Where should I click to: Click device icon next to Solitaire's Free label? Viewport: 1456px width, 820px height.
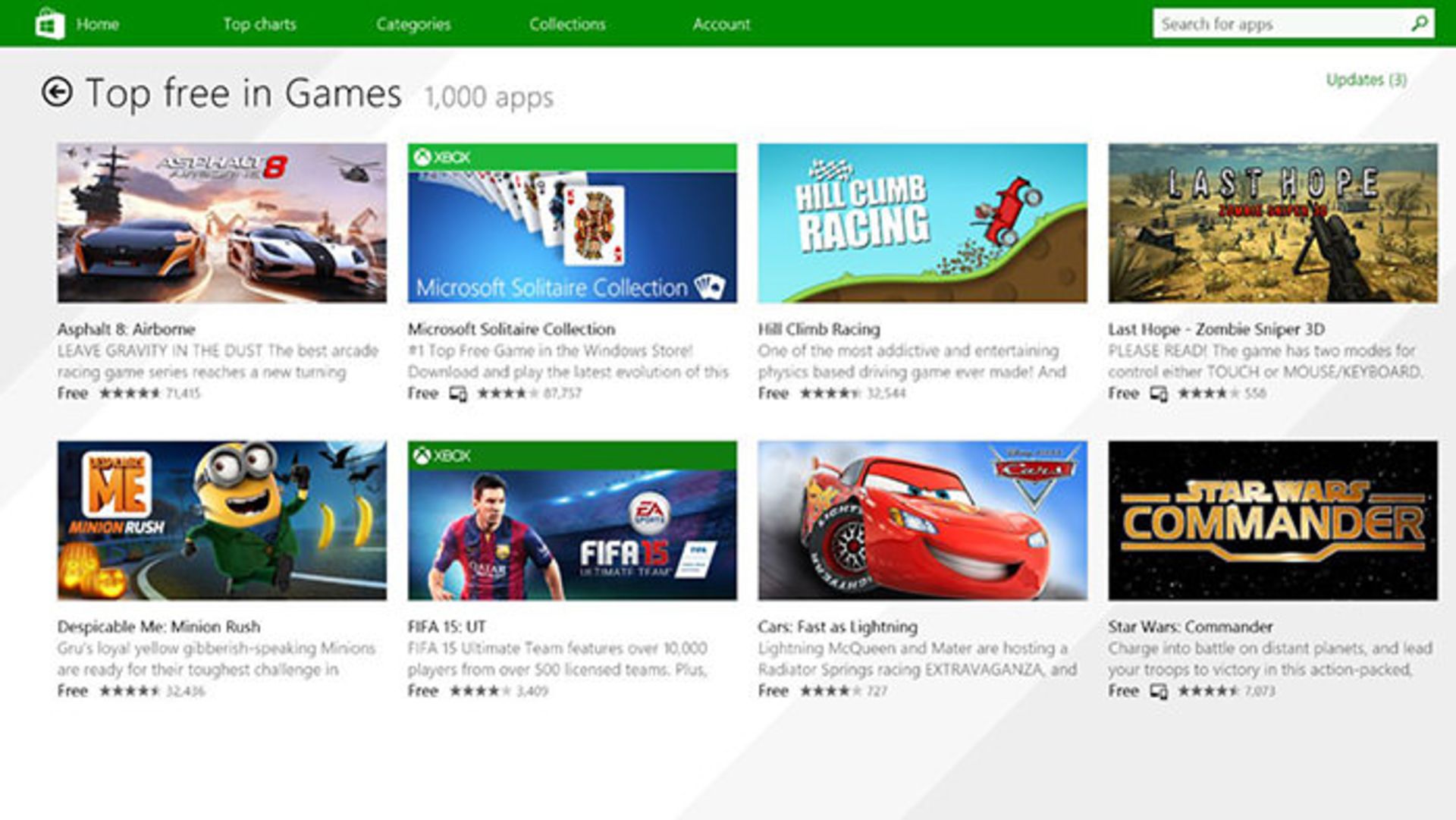[x=457, y=394]
